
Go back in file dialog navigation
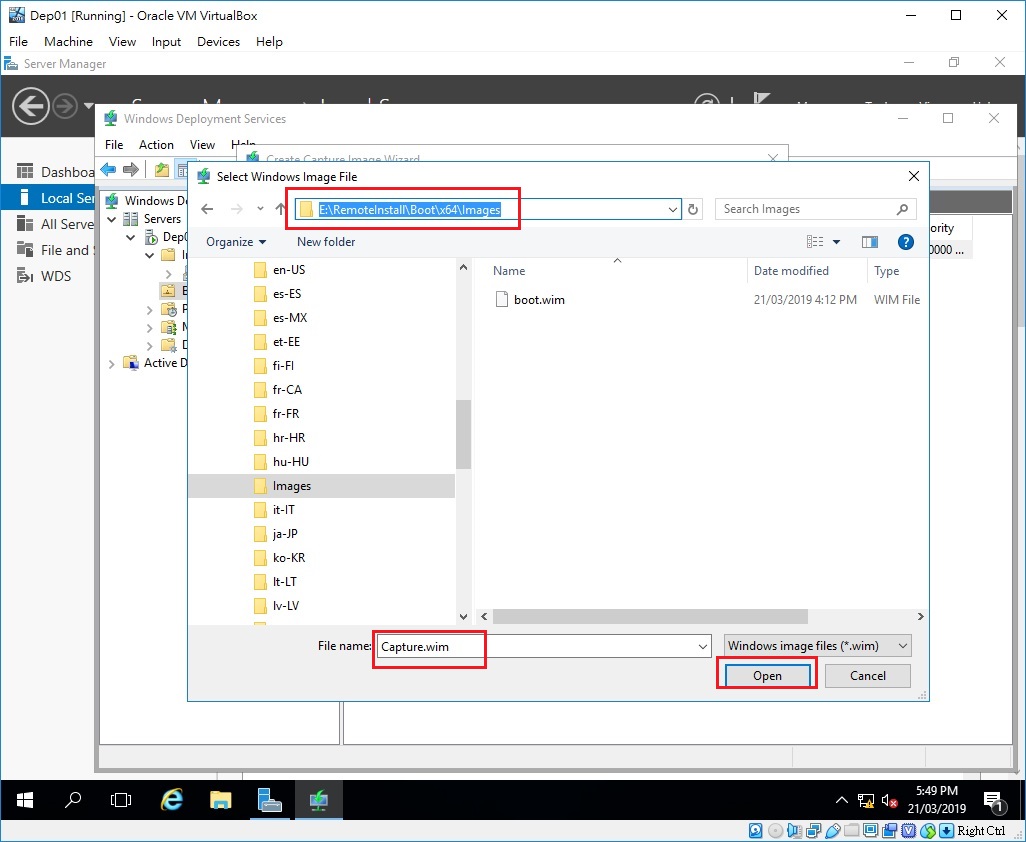207,209
